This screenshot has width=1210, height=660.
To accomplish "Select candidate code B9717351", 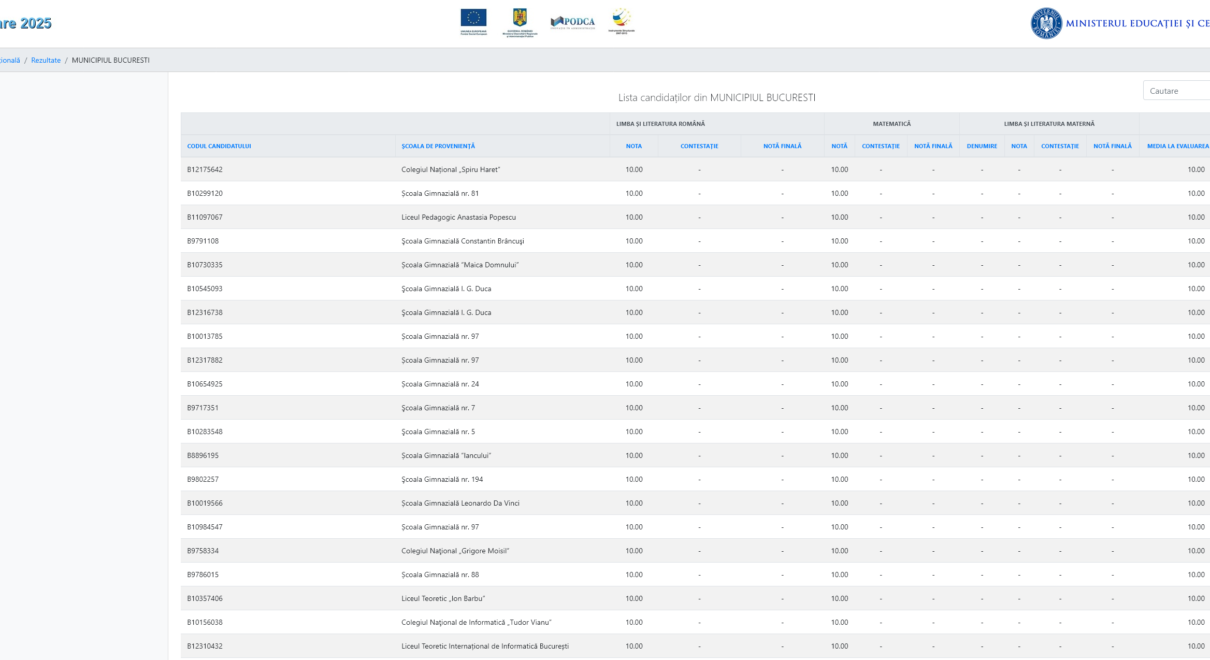I will pyautogui.click(x=203, y=408).
